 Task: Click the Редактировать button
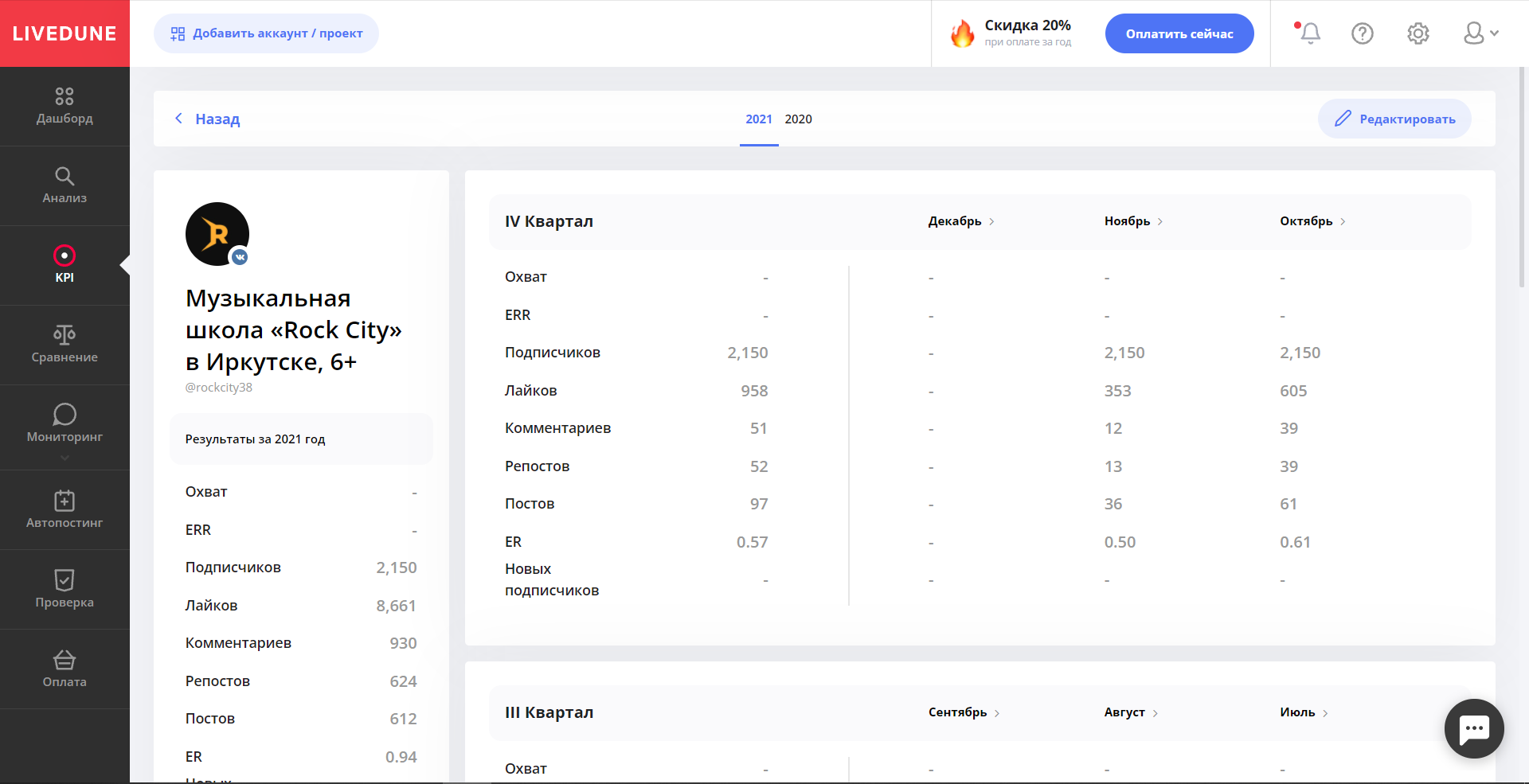point(1394,119)
